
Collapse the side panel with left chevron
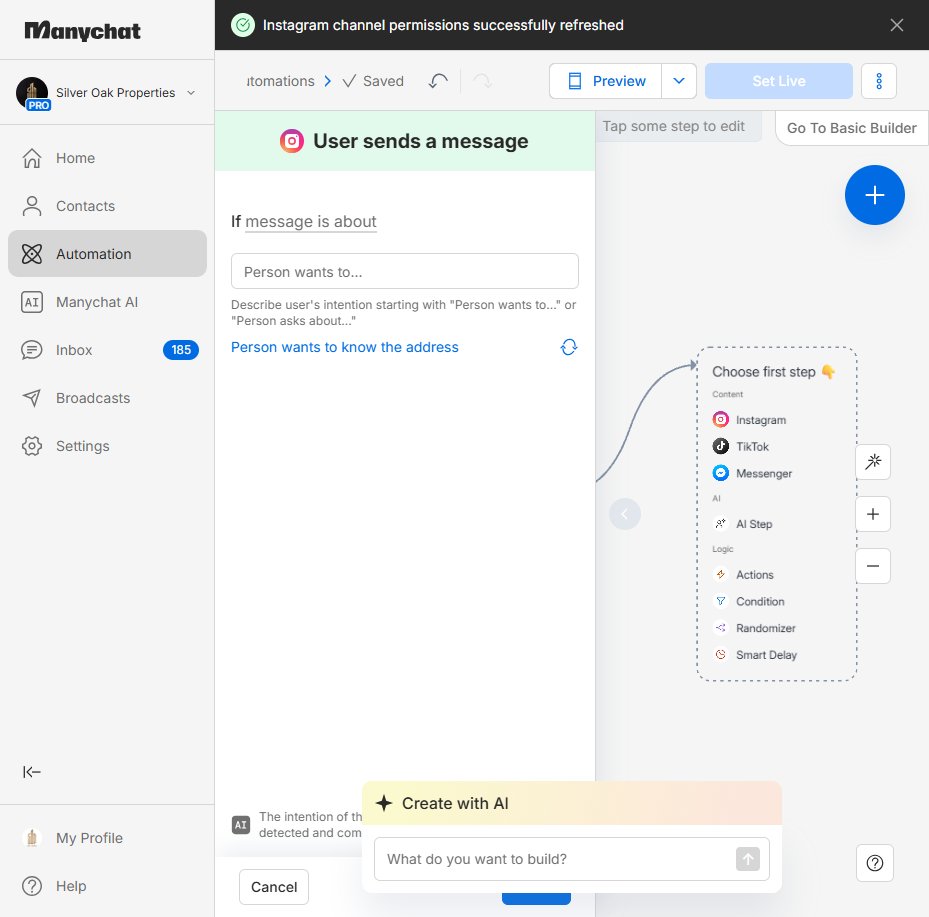click(x=624, y=514)
